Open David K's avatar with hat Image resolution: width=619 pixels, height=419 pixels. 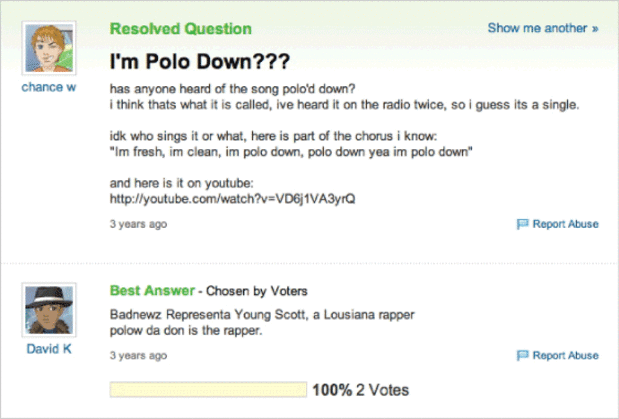(x=49, y=310)
